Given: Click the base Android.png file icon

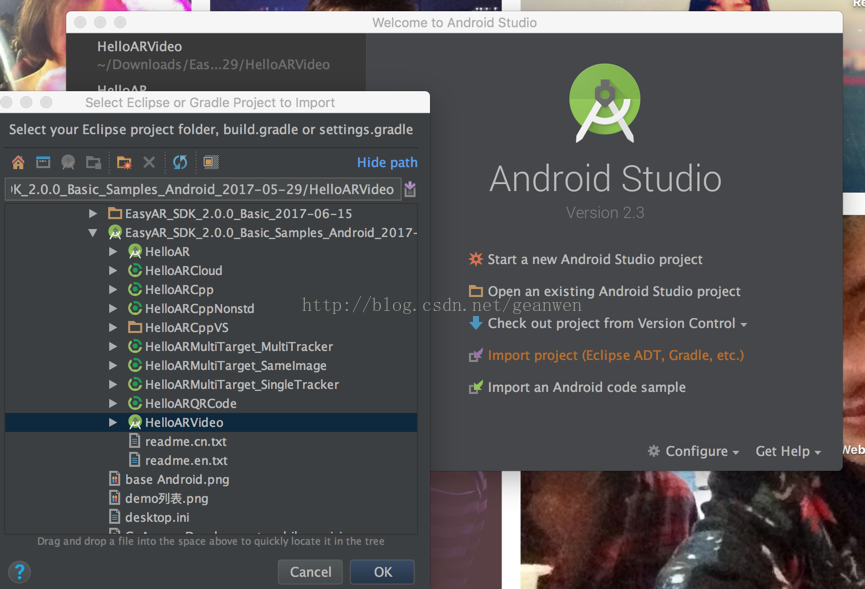Looking at the screenshot, I should click(114, 479).
